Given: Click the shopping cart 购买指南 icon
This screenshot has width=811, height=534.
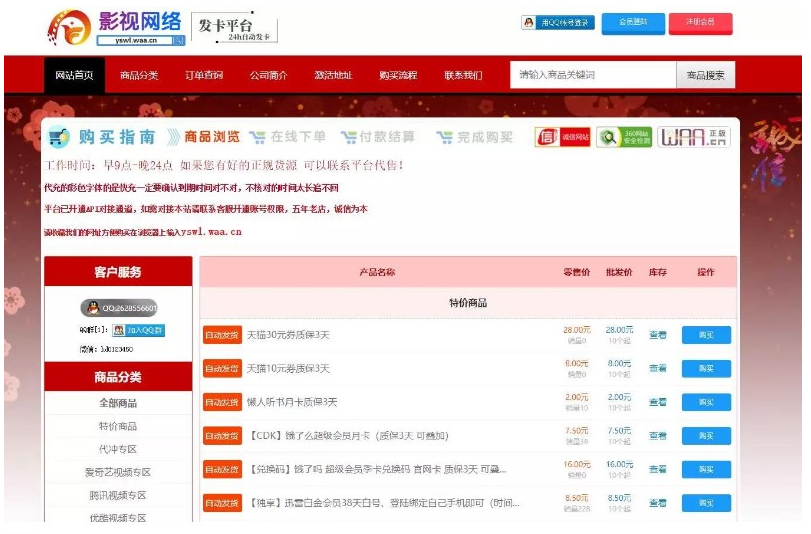Looking at the screenshot, I should coord(58,137).
